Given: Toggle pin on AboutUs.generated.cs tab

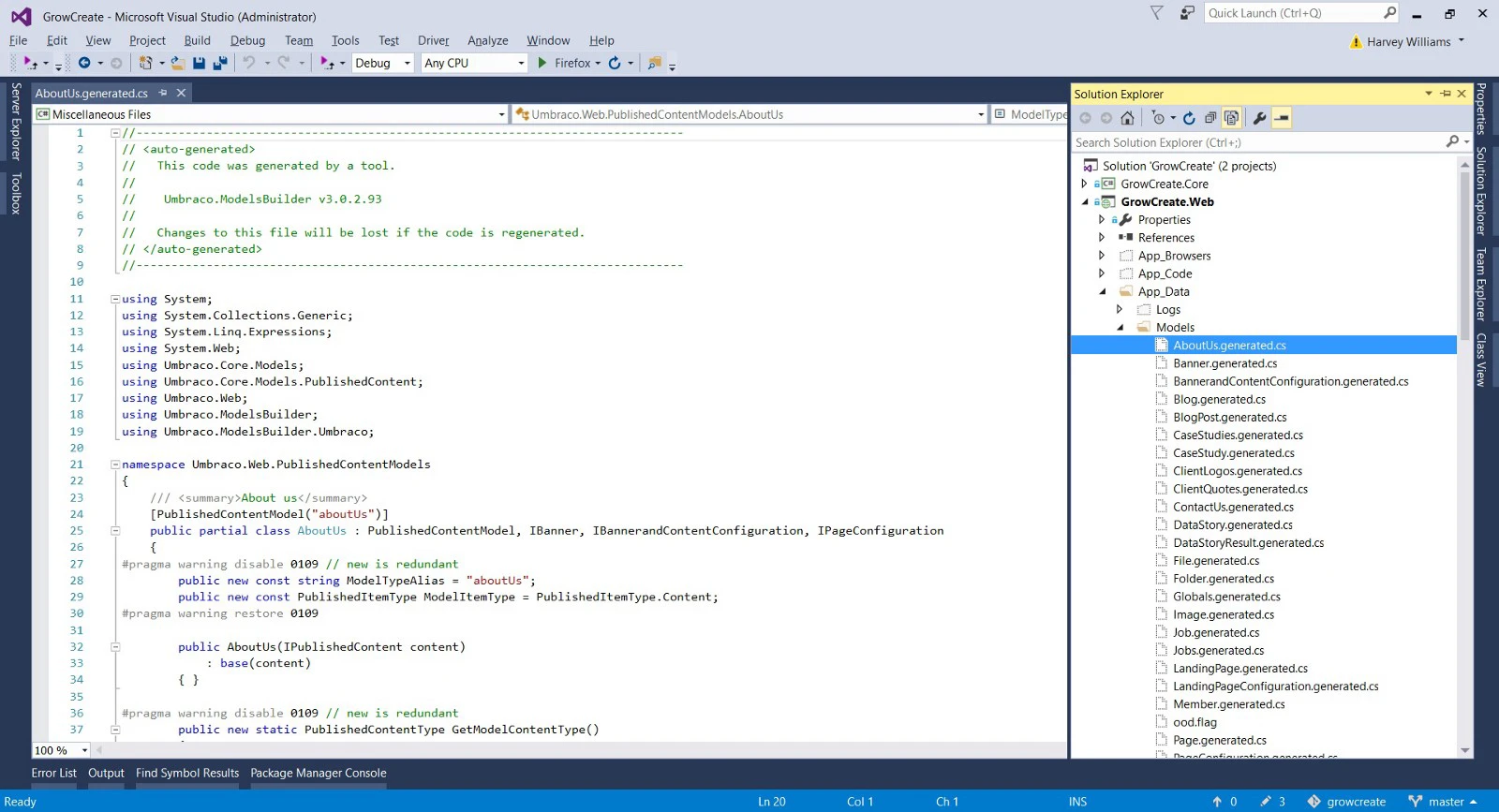Looking at the screenshot, I should point(163,93).
